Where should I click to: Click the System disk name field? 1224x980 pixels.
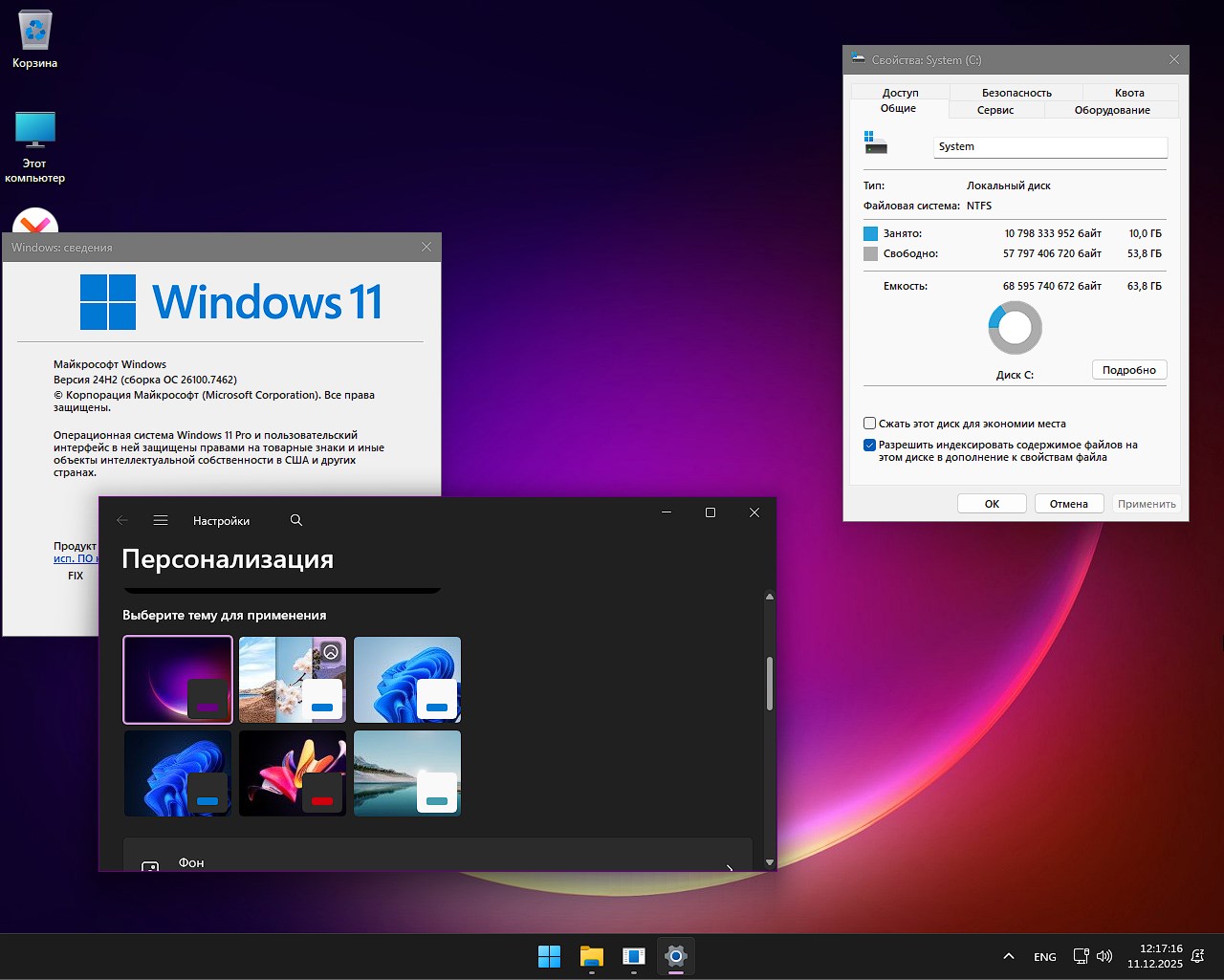[1049, 146]
